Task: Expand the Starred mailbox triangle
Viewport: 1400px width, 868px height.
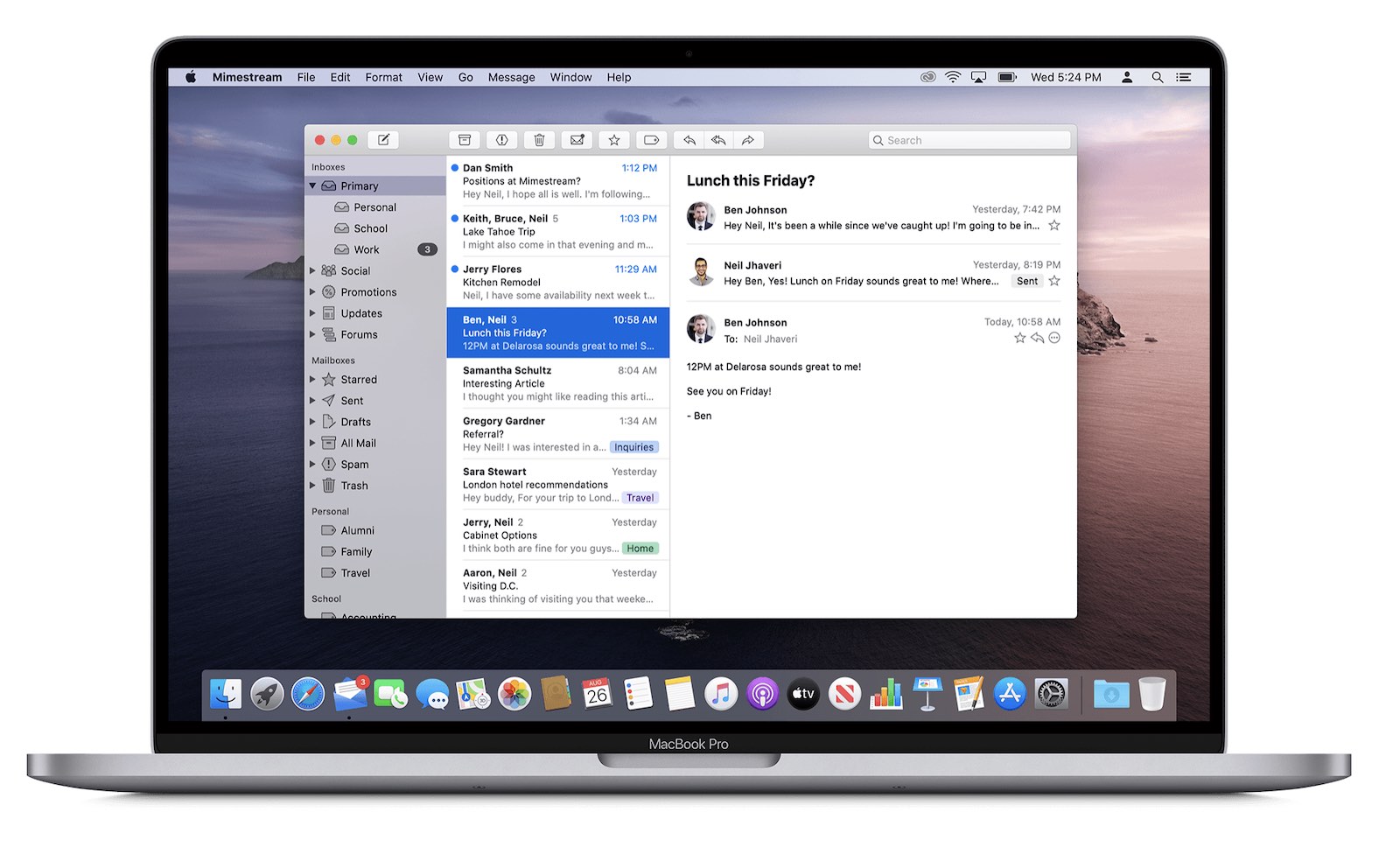Action: (312, 379)
